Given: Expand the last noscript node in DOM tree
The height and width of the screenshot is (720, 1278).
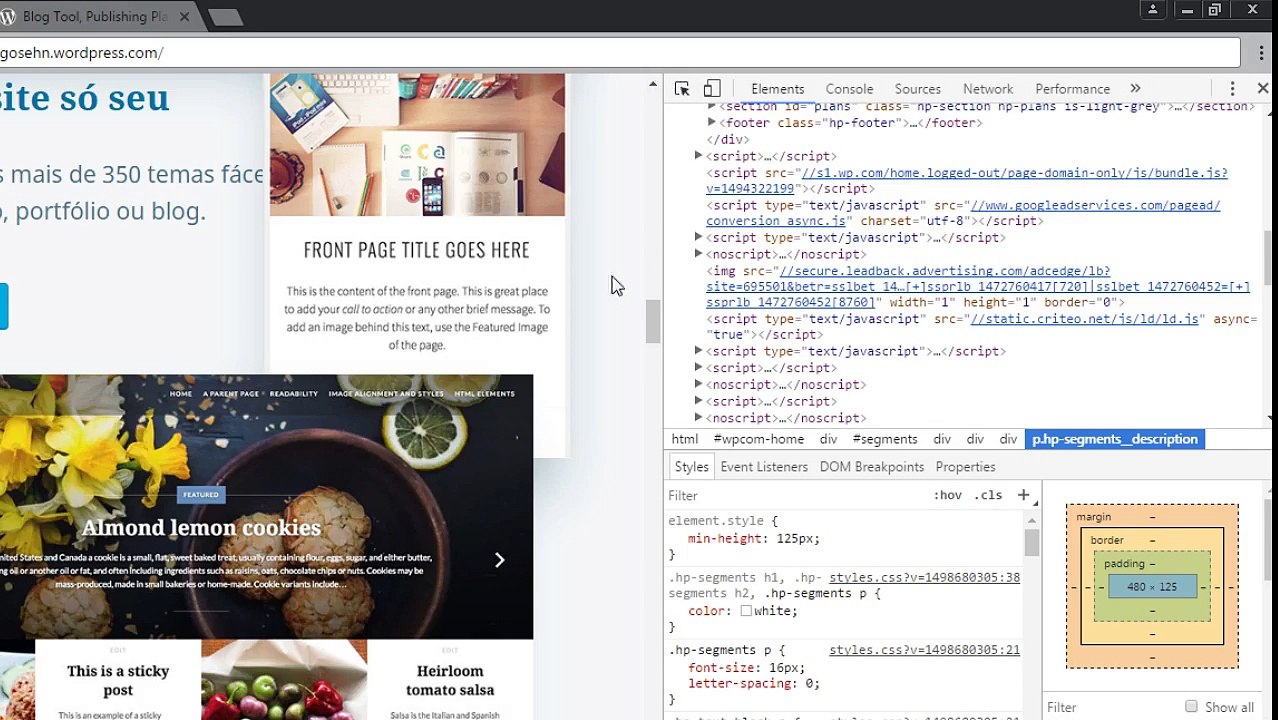Looking at the screenshot, I should click(x=699, y=417).
